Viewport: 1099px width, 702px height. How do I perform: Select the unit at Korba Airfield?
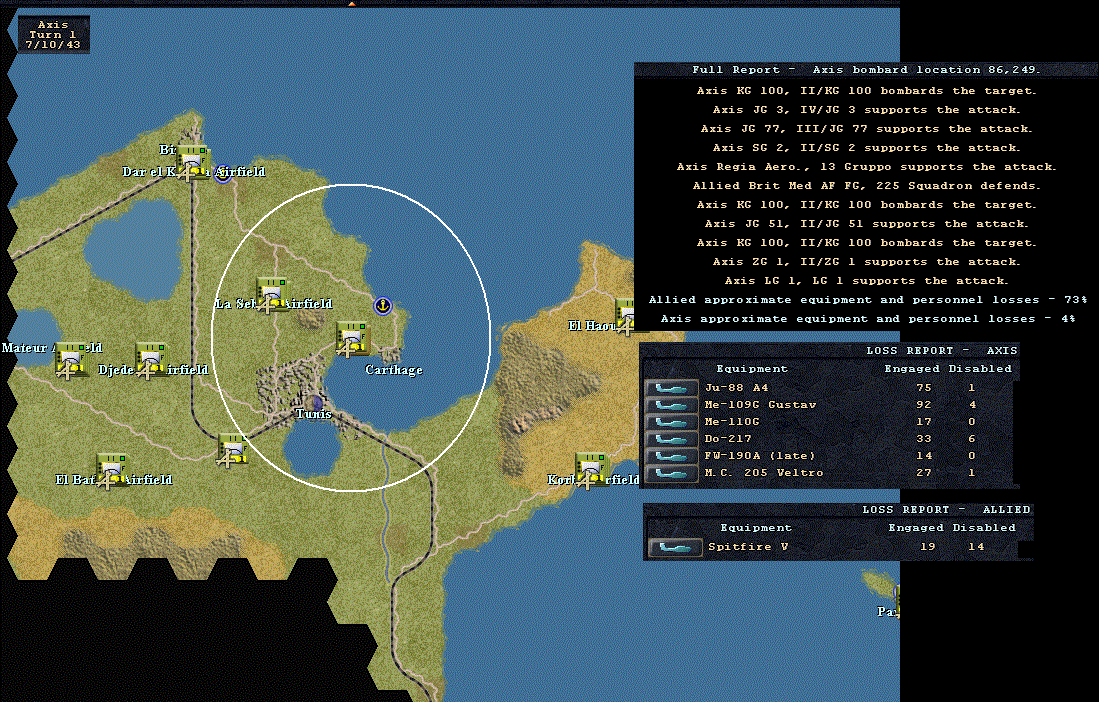[591, 471]
